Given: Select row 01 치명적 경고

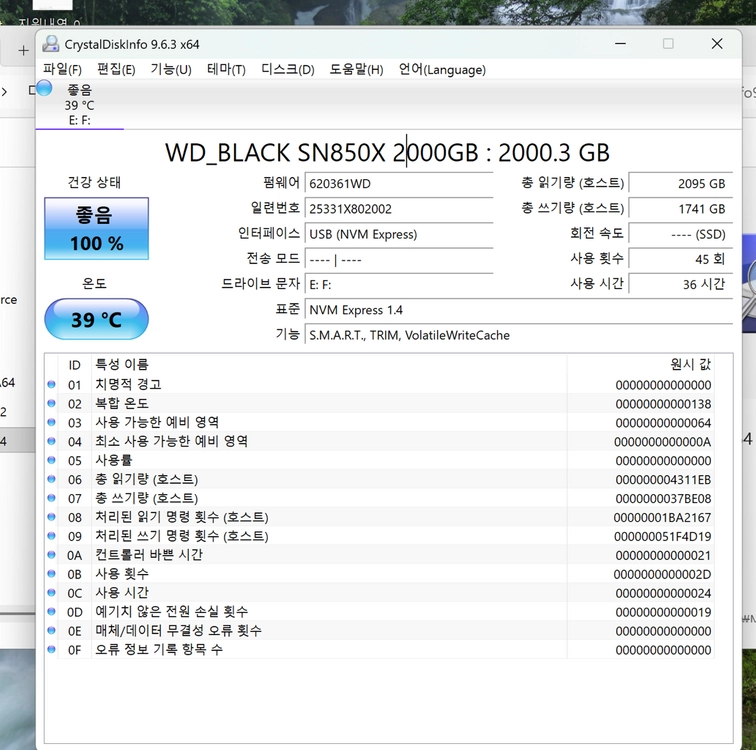Looking at the screenshot, I should pyautogui.click(x=380, y=385).
